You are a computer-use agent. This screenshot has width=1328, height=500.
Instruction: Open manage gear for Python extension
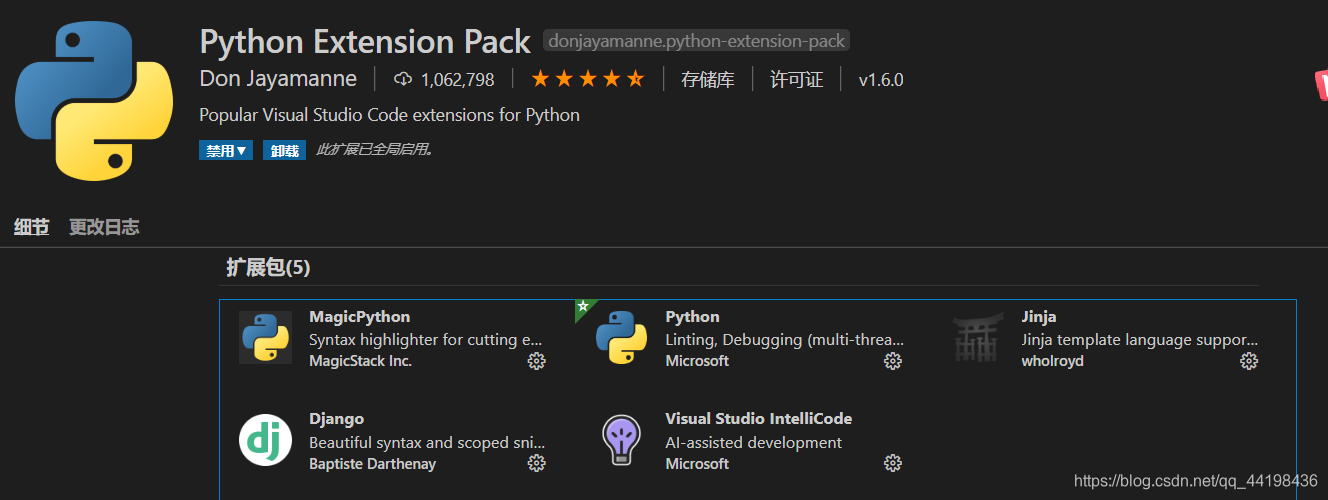(893, 361)
